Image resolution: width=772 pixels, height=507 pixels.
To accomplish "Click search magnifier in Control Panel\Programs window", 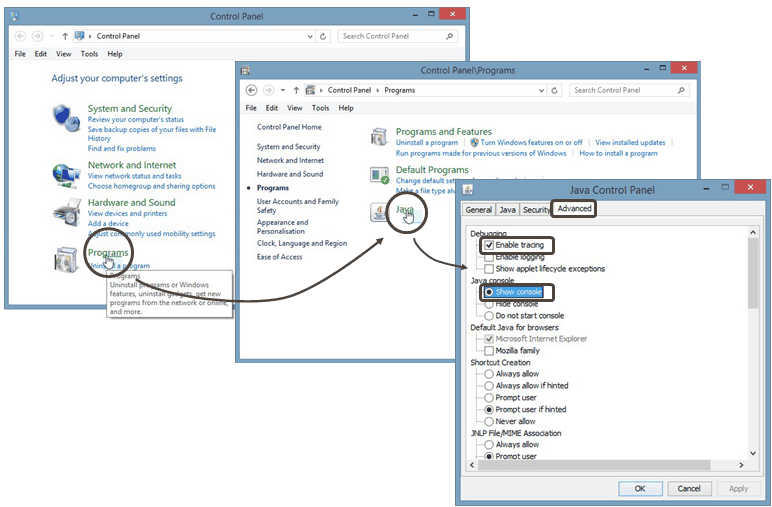I will click(681, 90).
